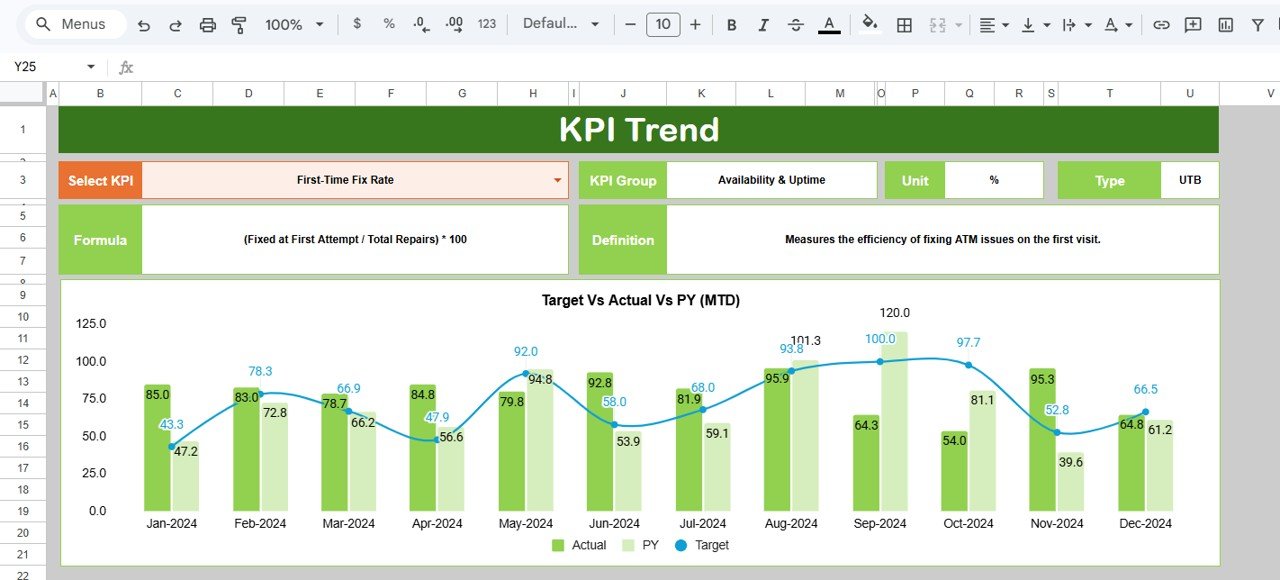Insert a link
1280x580 pixels.
click(x=1161, y=24)
